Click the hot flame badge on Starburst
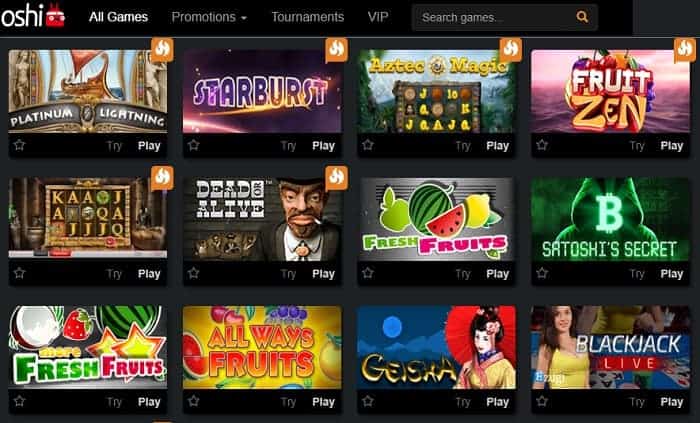Image resolution: width=700 pixels, height=423 pixels. coord(336,50)
